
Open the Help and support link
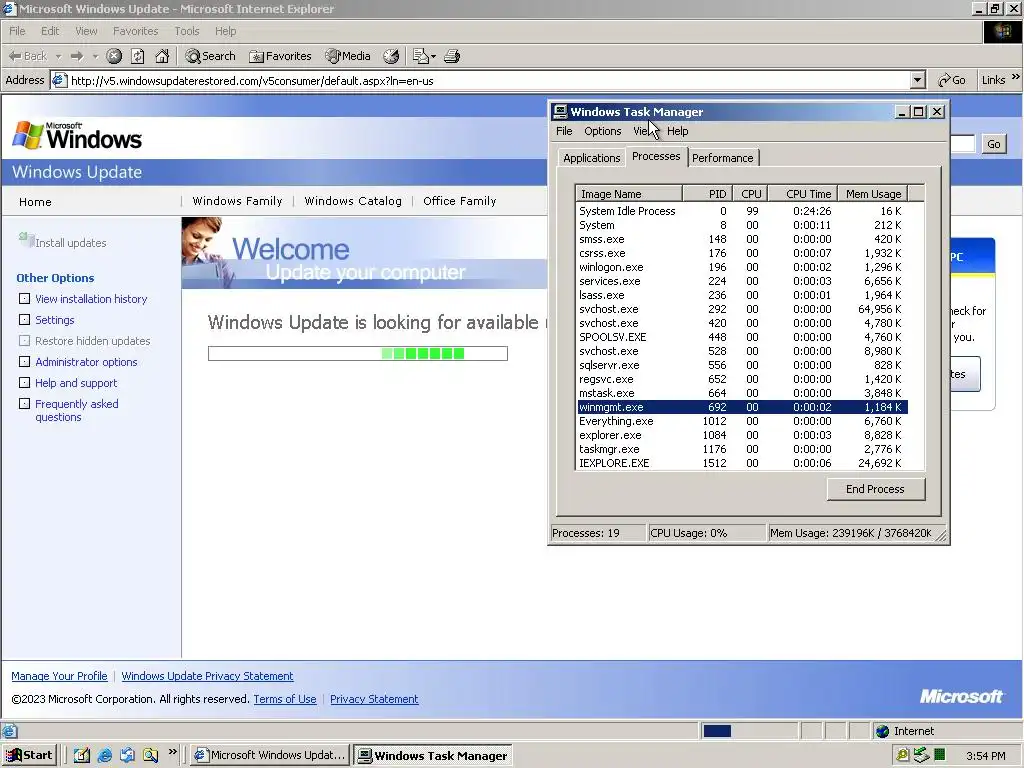pos(76,383)
